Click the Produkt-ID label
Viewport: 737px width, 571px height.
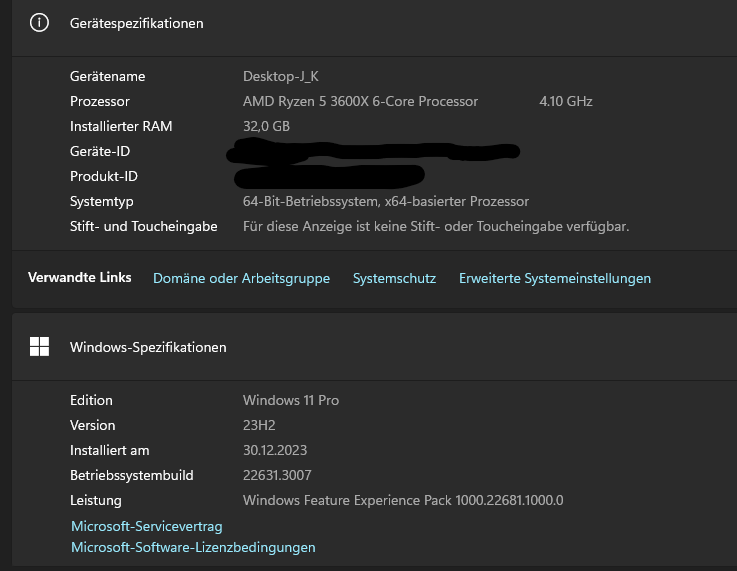[x=103, y=176]
